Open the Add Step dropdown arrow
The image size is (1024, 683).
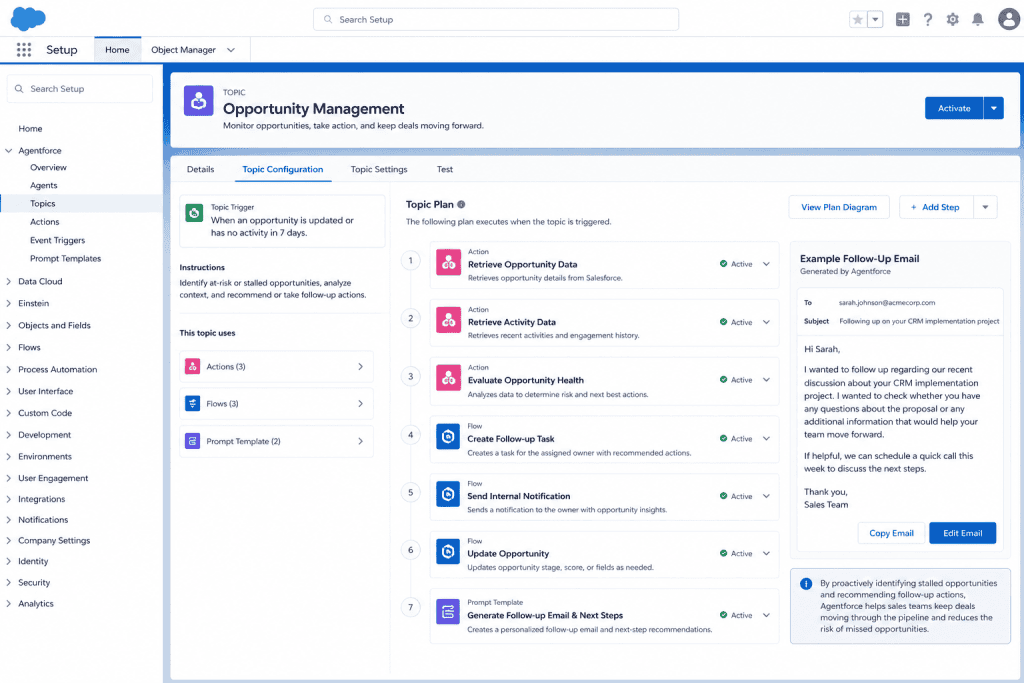(985, 207)
